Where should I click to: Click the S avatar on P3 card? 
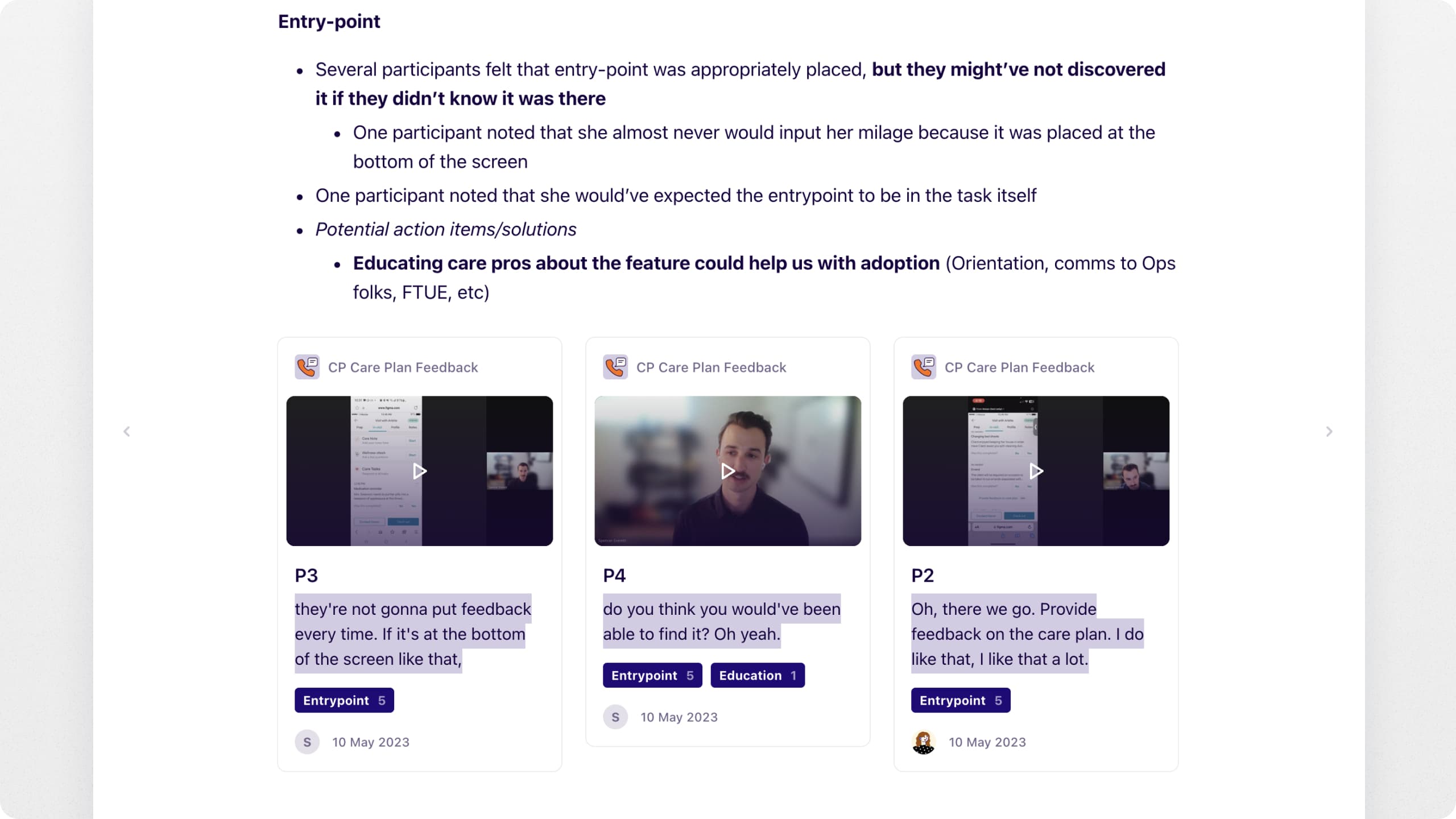click(x=307, y=742)
